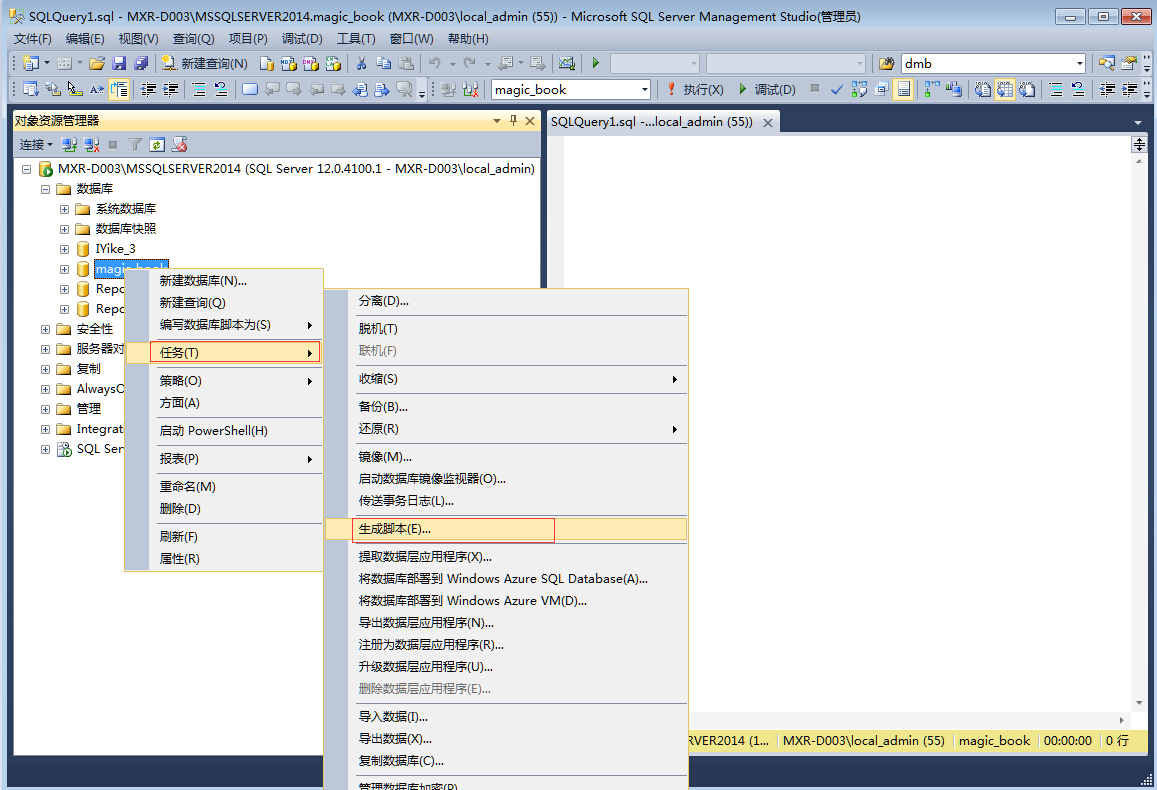Choose 生成脚本(E)... in tasks submenu
1157x790 pixels.
tap(505, 529)
